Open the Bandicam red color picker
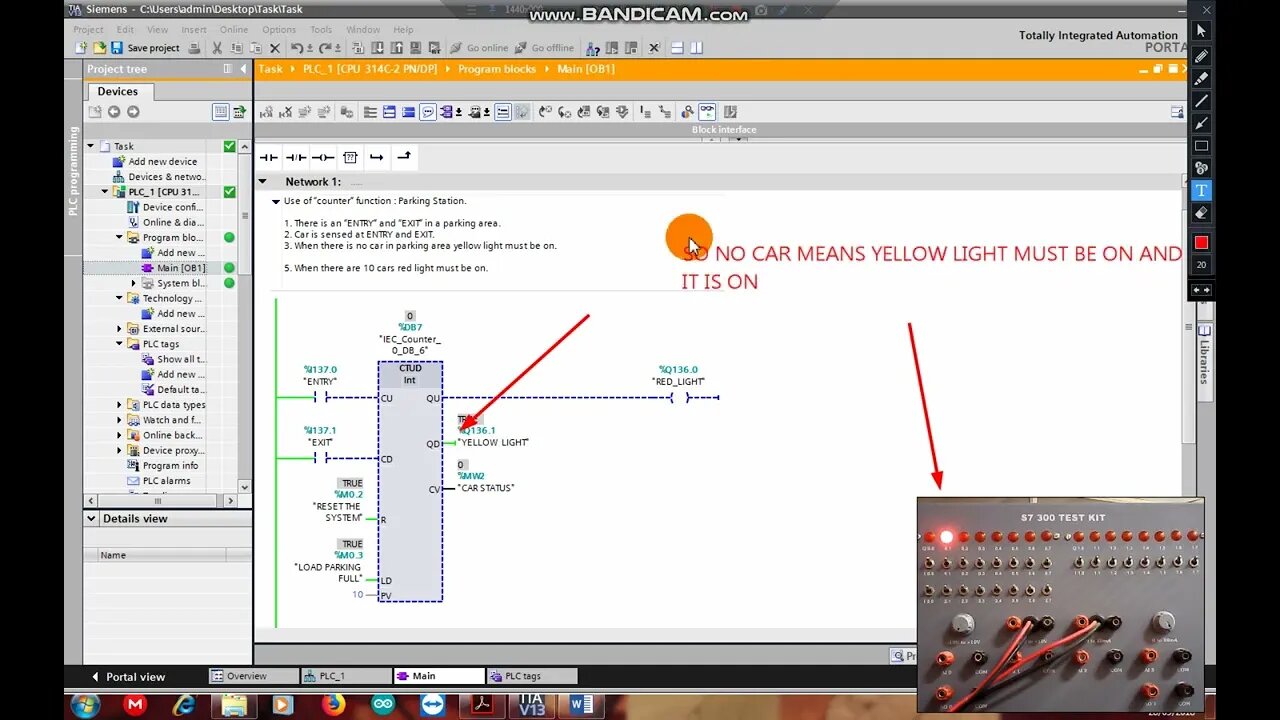This screenshot has width=1280, height=720. pos(1201,242)
